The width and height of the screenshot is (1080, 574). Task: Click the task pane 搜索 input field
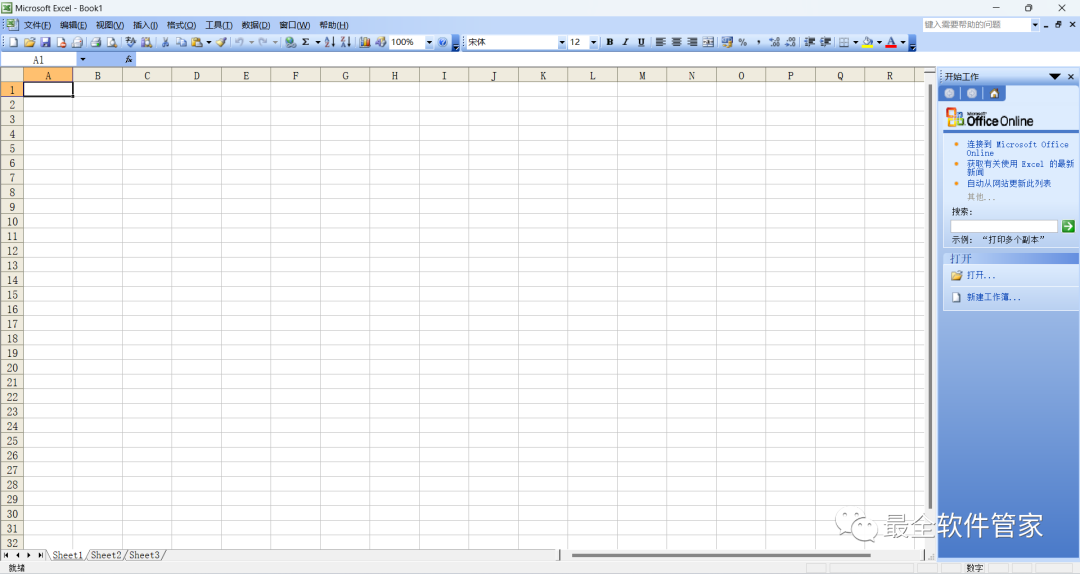click(1004, 226)
